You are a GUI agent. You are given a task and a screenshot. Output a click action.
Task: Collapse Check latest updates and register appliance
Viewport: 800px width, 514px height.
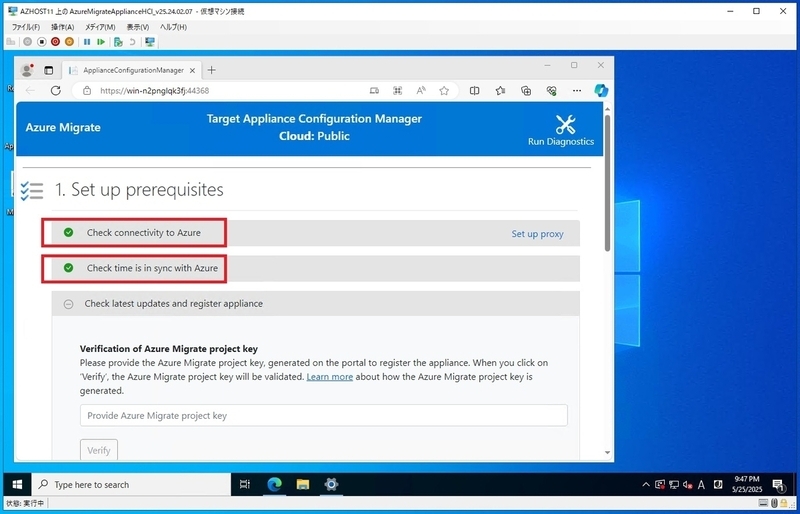point(315,304)
